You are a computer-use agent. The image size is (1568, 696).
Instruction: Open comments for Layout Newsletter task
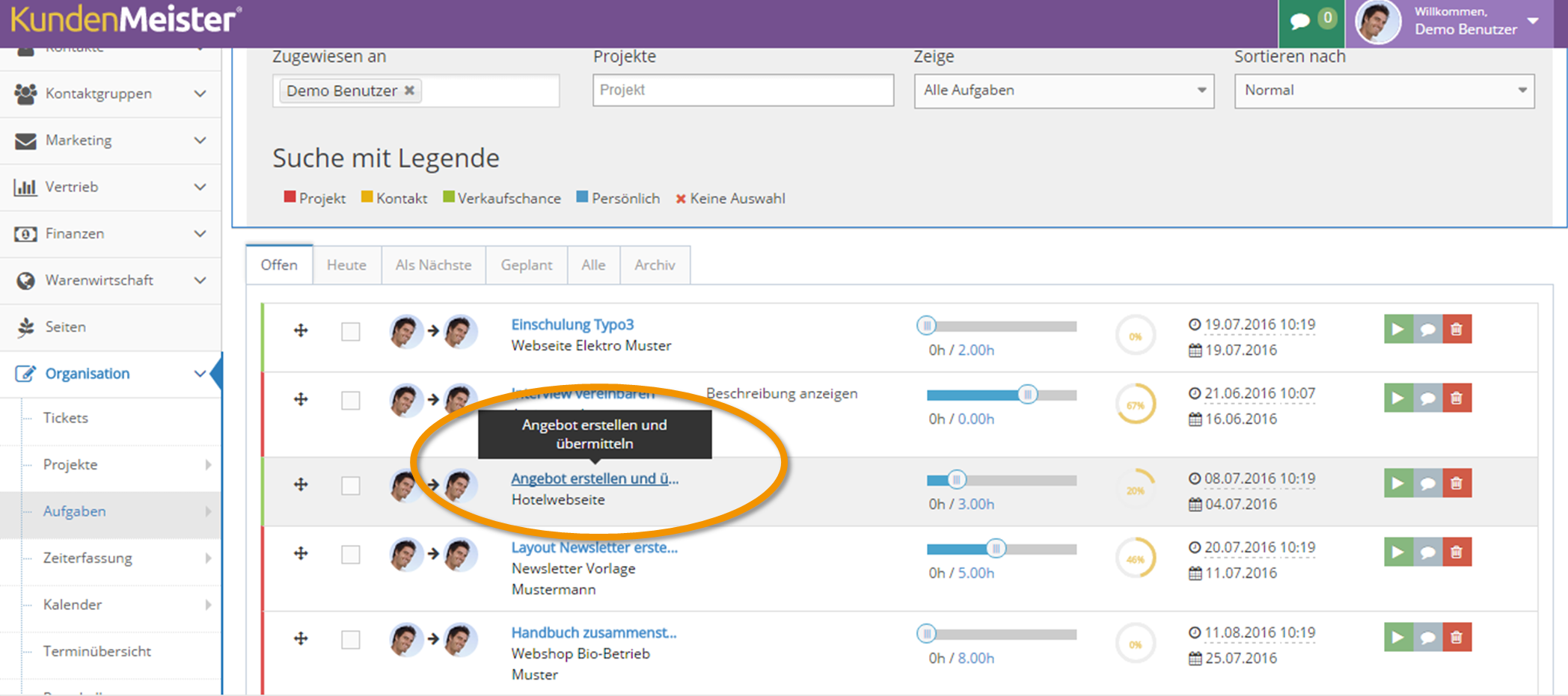point(1427,552)
